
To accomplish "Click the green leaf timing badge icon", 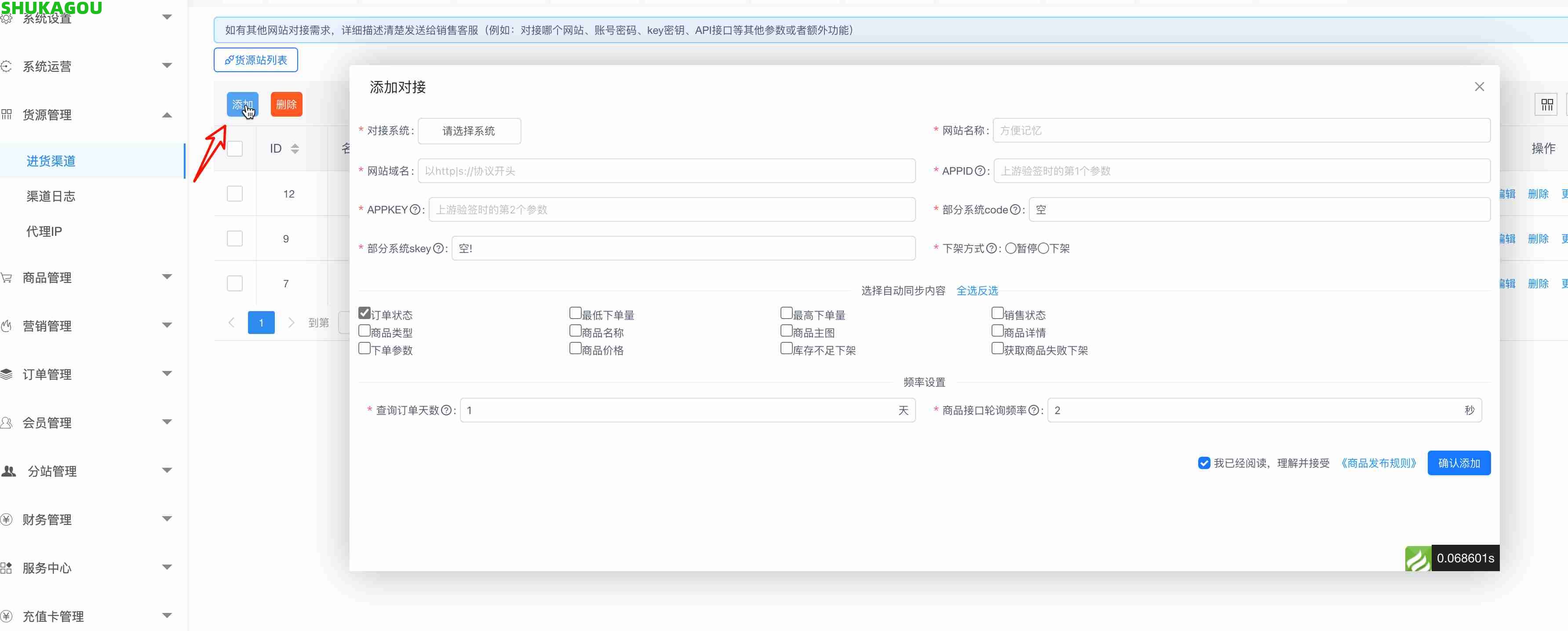I will coord(1418,558).
